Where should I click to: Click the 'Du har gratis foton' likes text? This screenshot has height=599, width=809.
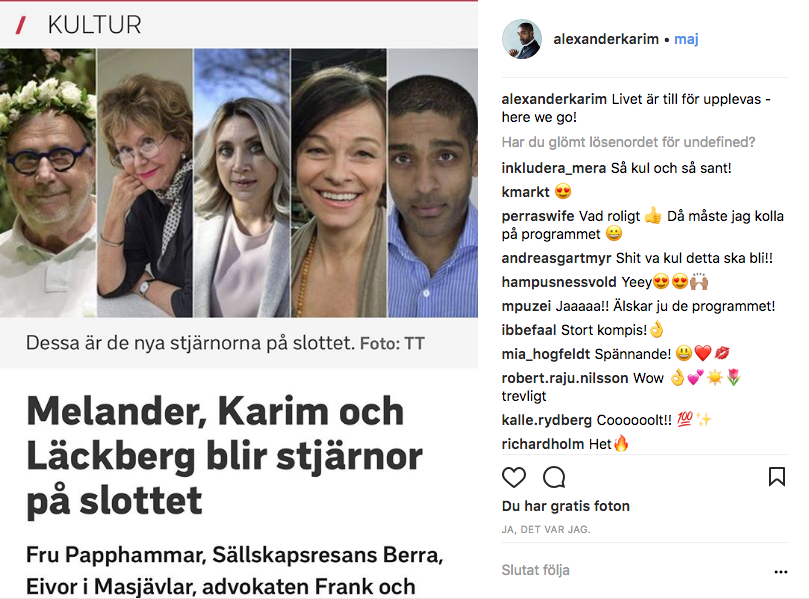tap(565, 506)
